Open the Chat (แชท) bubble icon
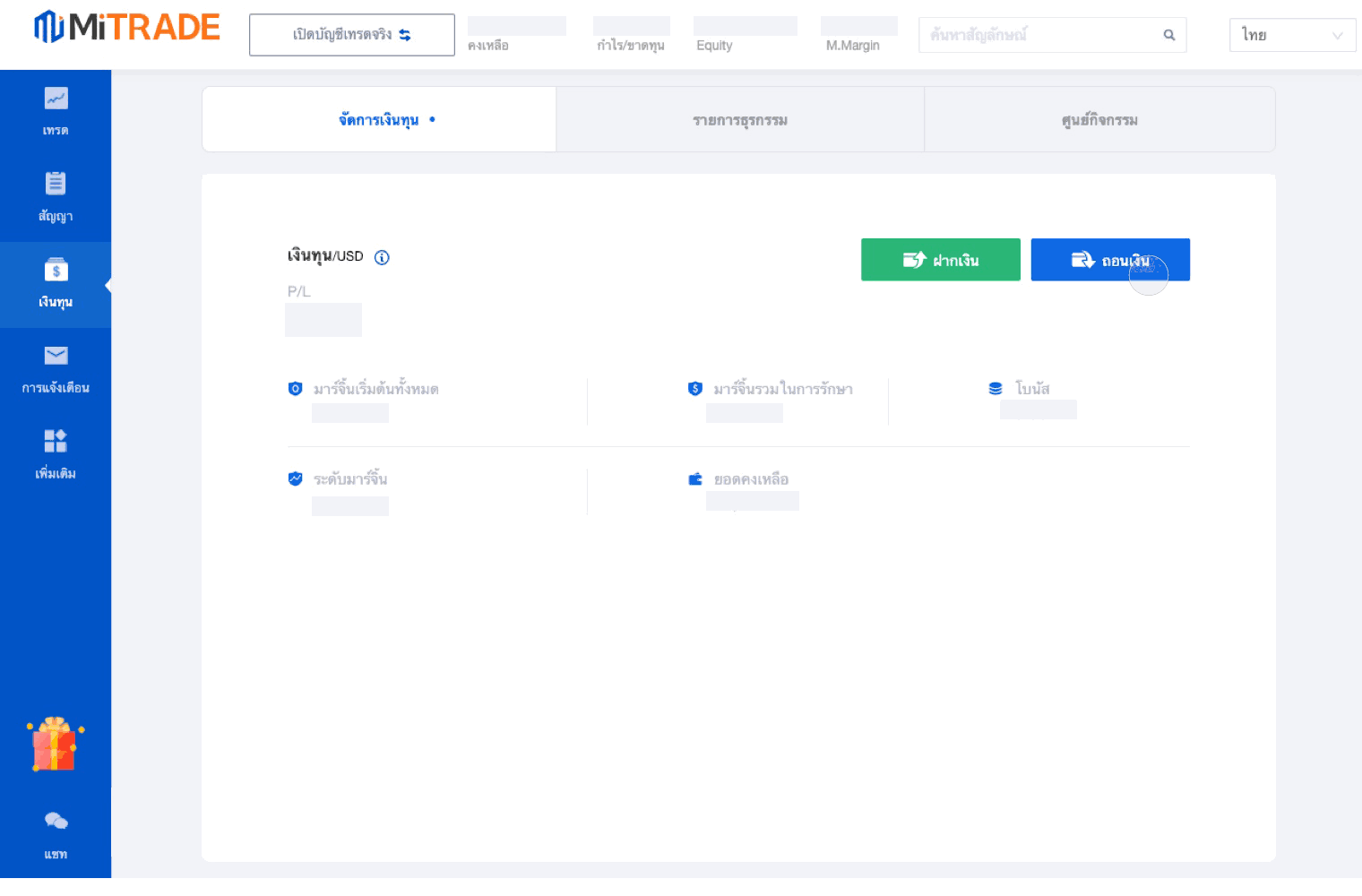Screen dimensions: 1362x896 pos(56,821)
